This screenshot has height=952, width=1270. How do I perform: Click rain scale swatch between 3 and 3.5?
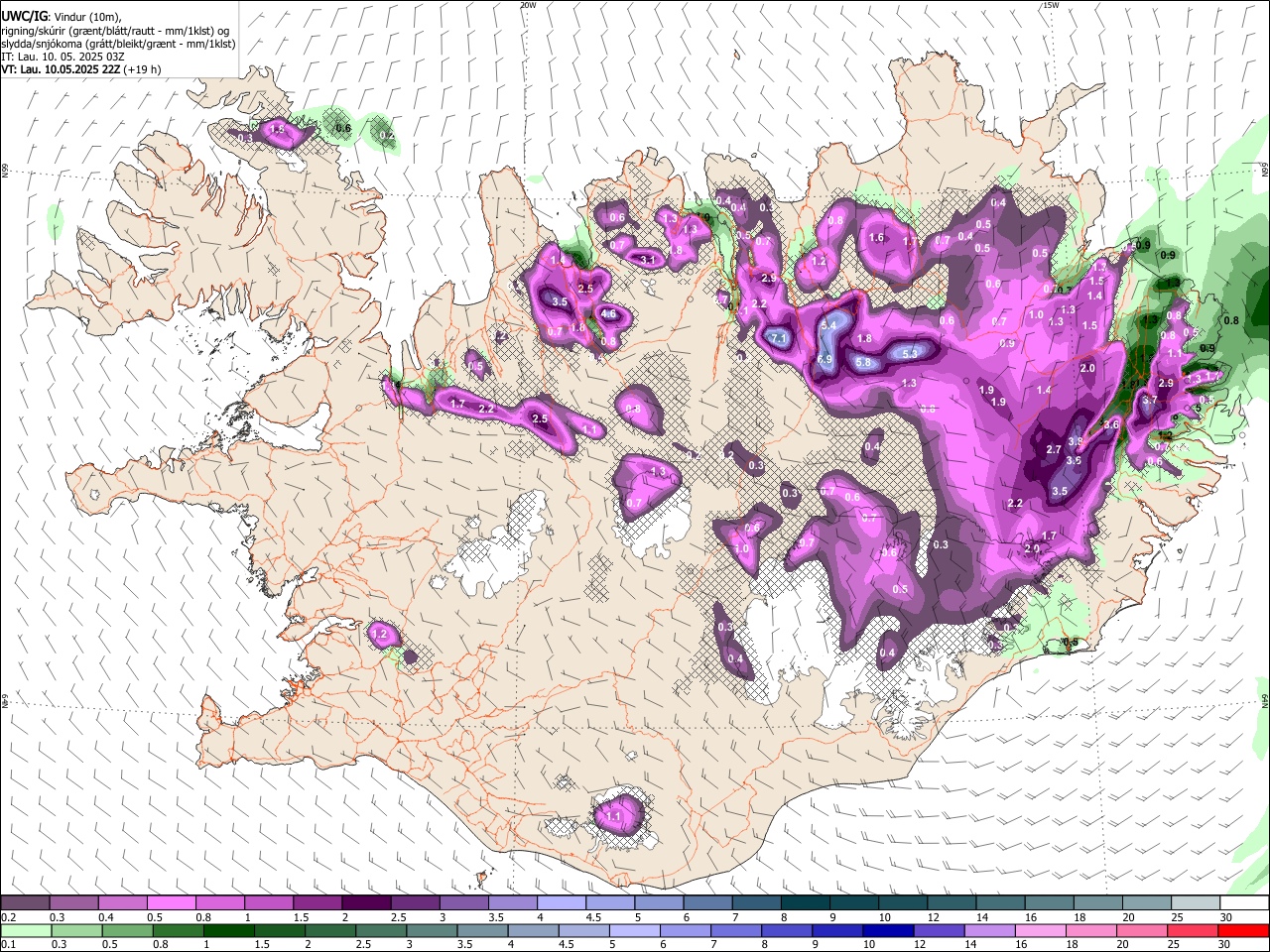(433, 930)
